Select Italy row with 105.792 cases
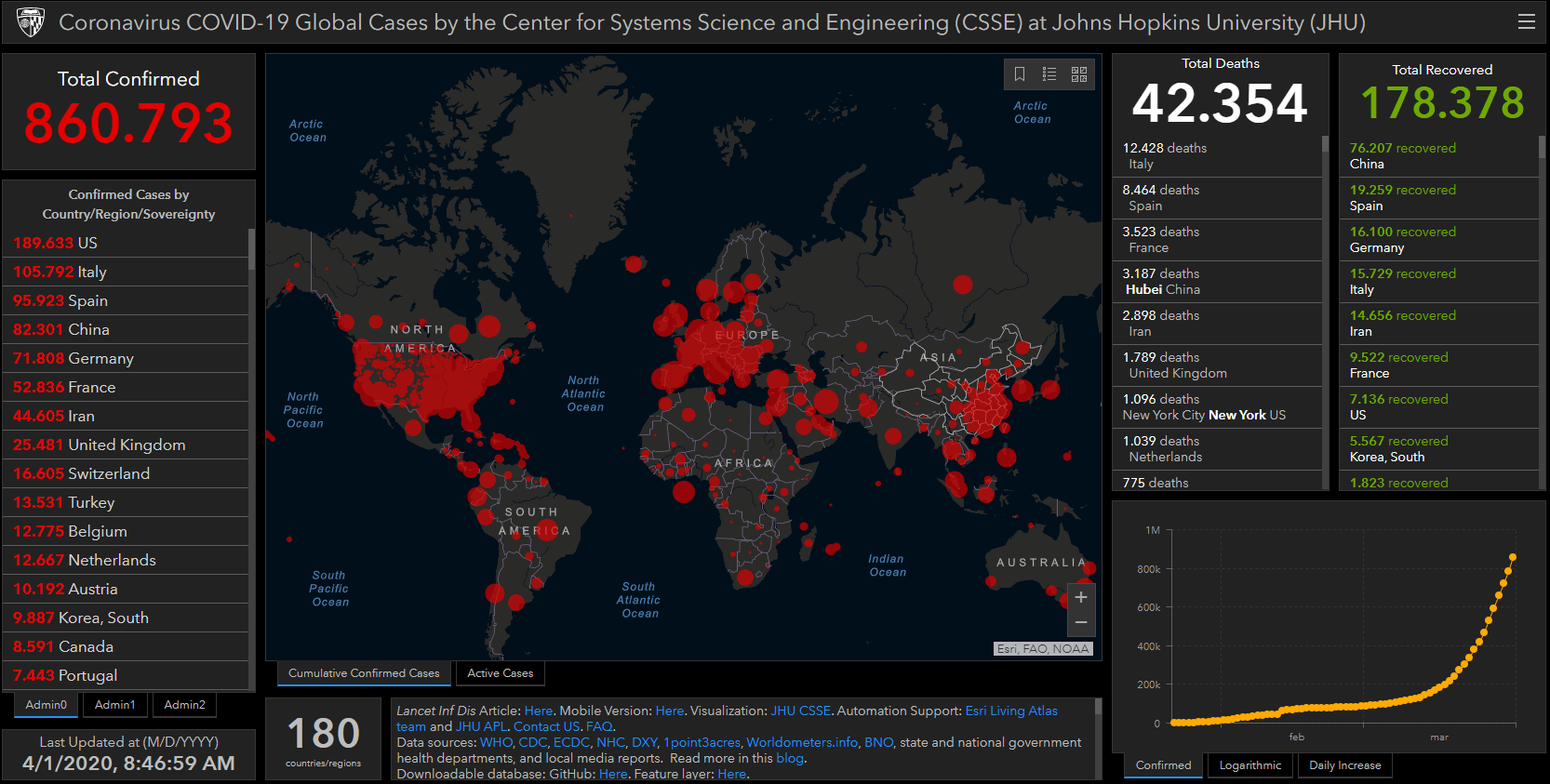Screen dimensions: 1550x784 coord(126,272)
